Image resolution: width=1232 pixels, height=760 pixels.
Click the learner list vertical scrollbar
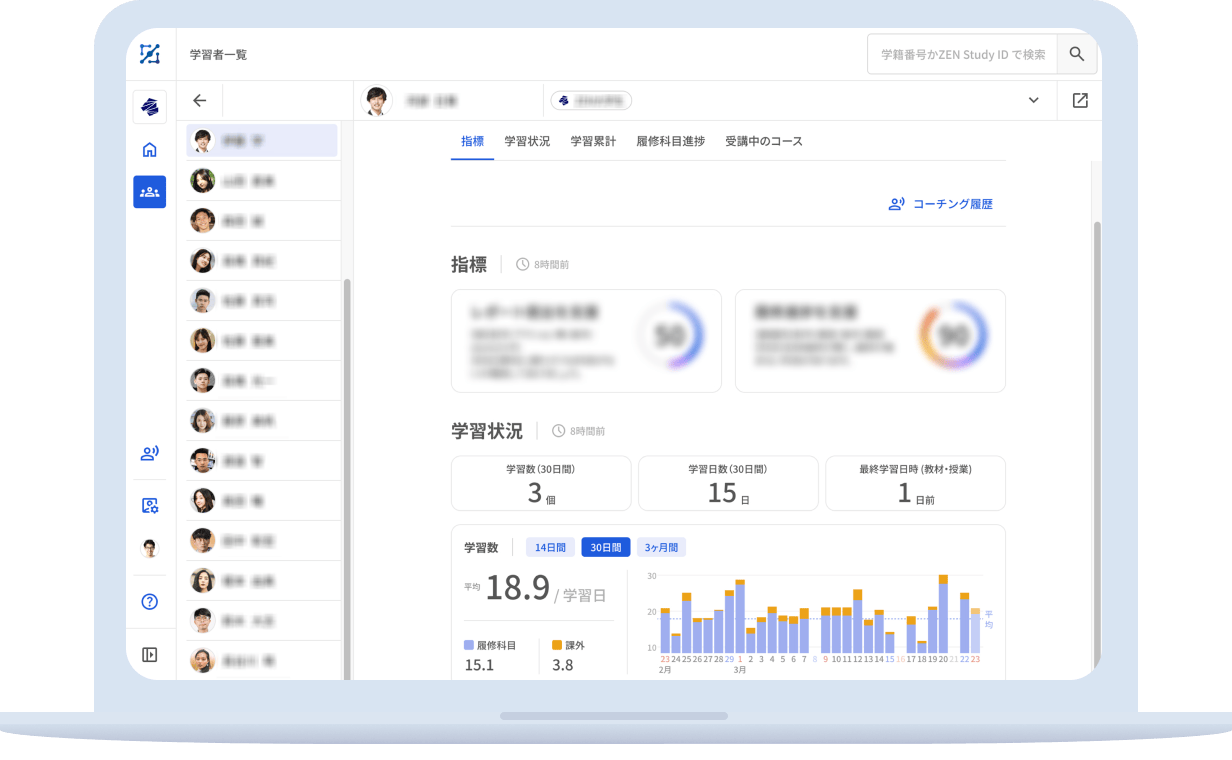(347, 450)
